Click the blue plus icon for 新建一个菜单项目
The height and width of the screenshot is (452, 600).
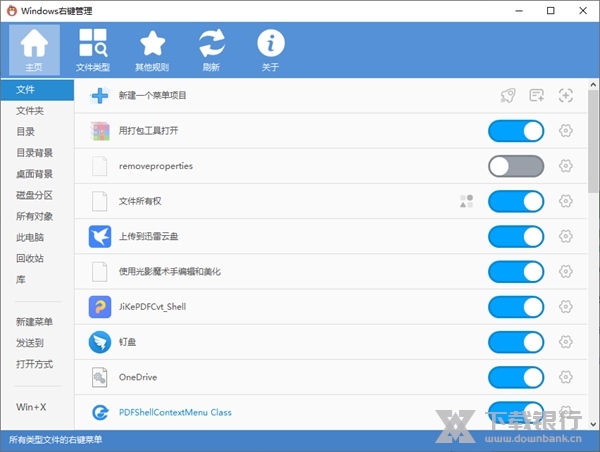(x=100, y=95)
